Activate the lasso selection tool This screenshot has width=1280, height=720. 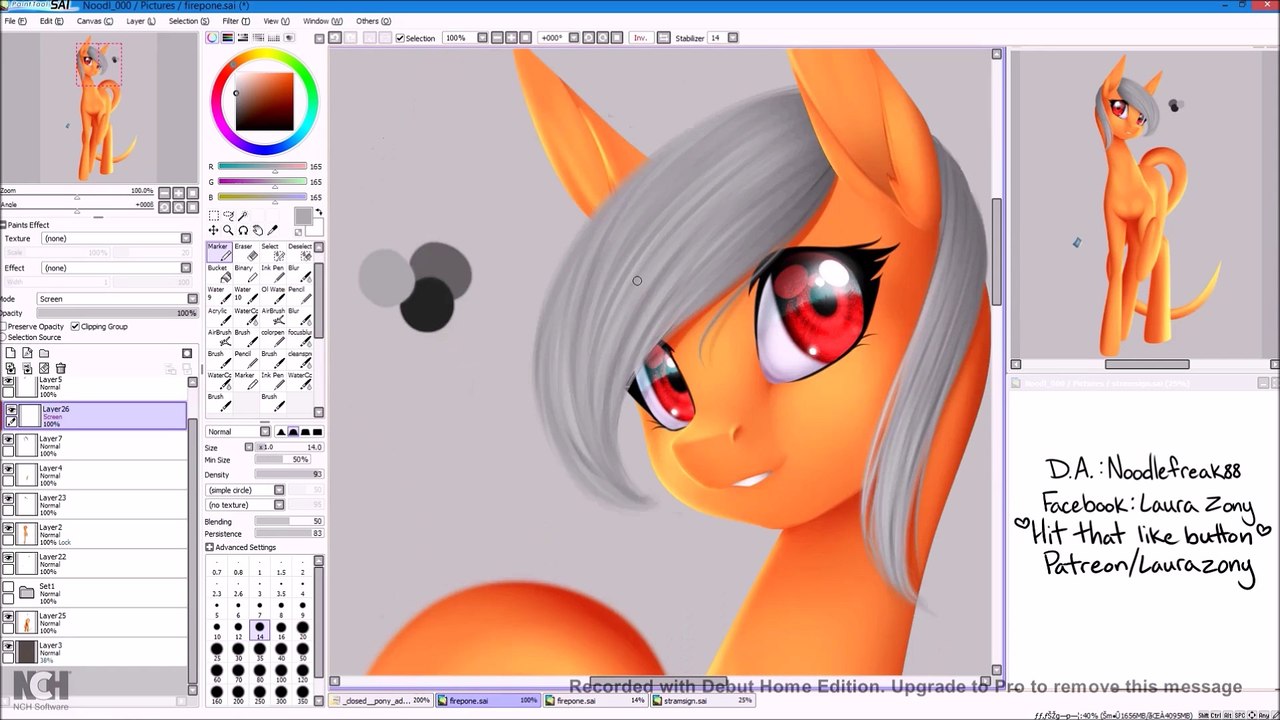tap(228, 216)
